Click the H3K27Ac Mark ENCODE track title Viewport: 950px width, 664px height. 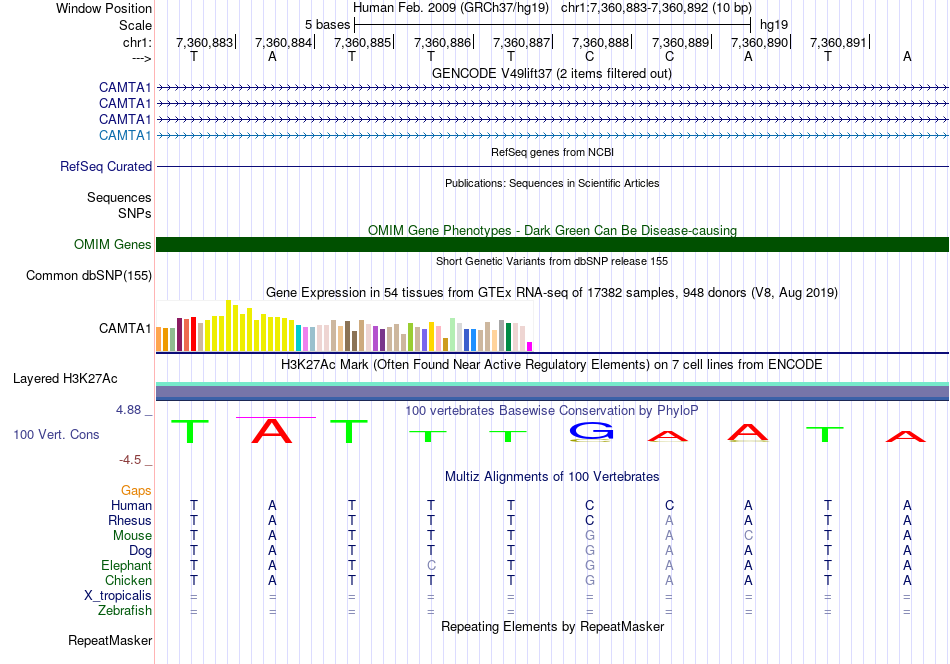point(552,365)
